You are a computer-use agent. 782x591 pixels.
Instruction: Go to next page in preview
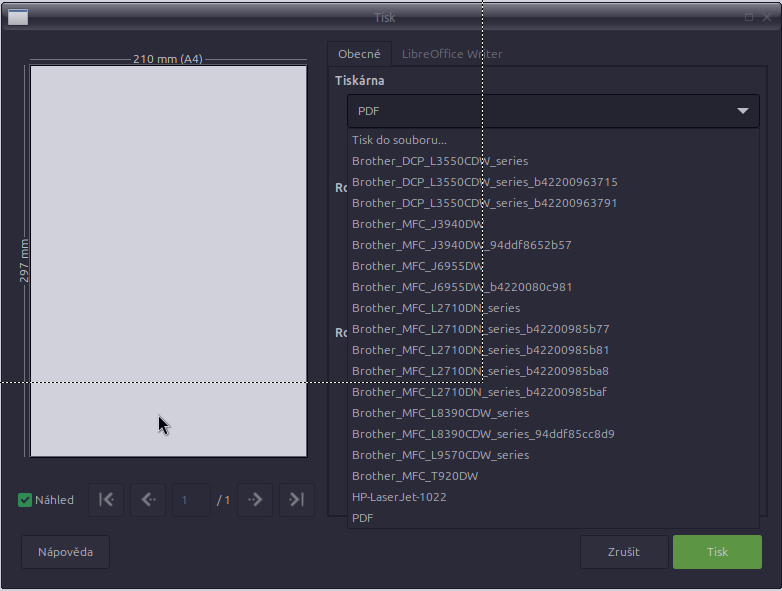tap(255, 500)
